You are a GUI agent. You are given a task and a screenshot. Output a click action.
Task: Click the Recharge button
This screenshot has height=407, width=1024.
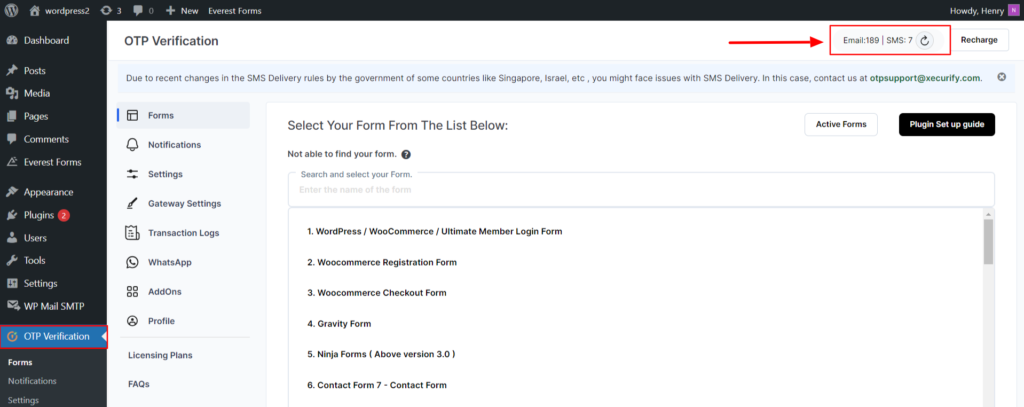pos(979,40)
